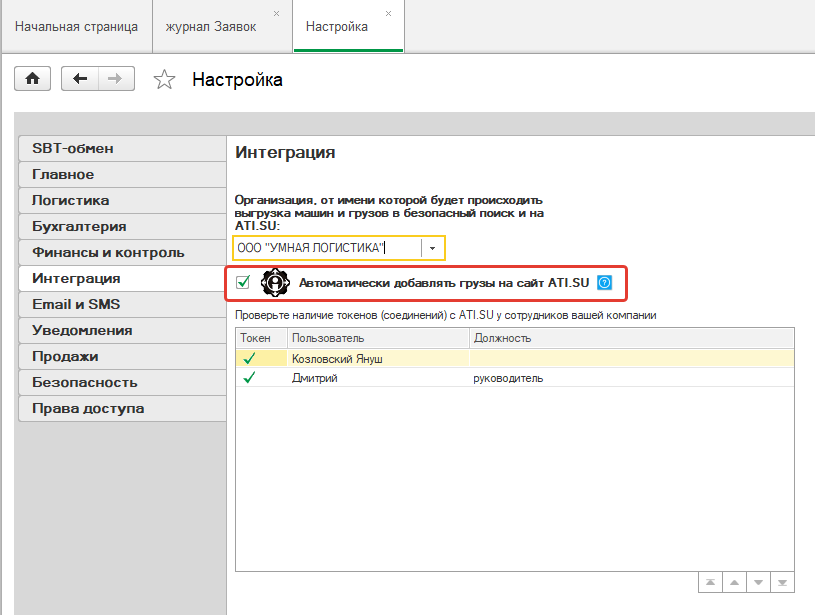Move selected row up one

pos(734,582)
